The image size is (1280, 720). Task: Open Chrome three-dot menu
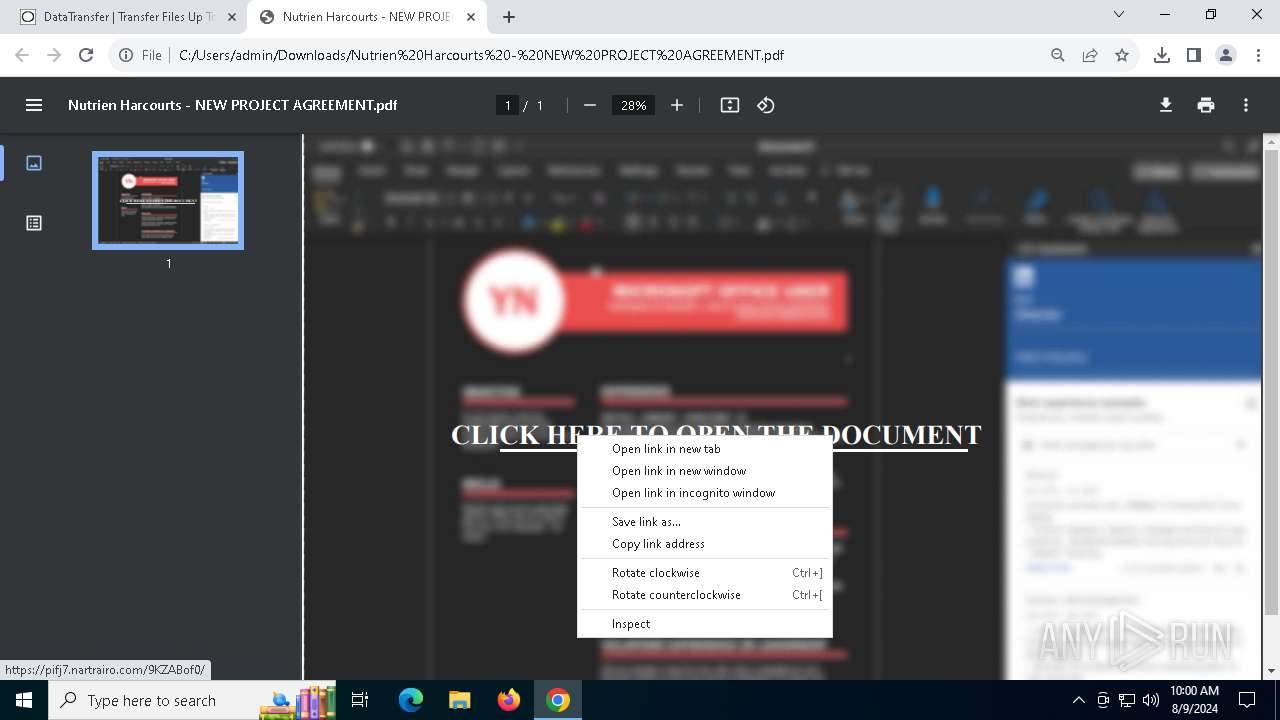coord(1258,55)
